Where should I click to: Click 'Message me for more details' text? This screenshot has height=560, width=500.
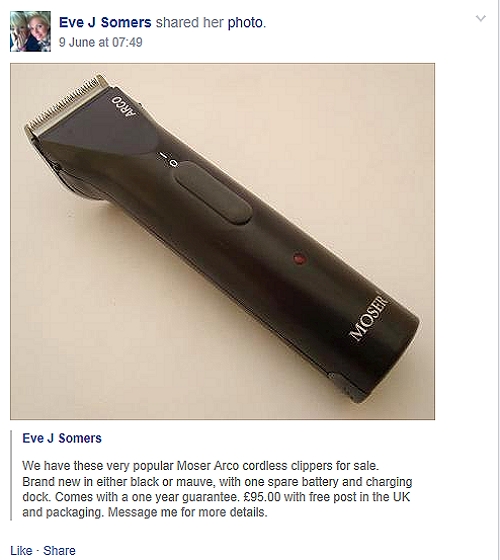coord(188,512)
